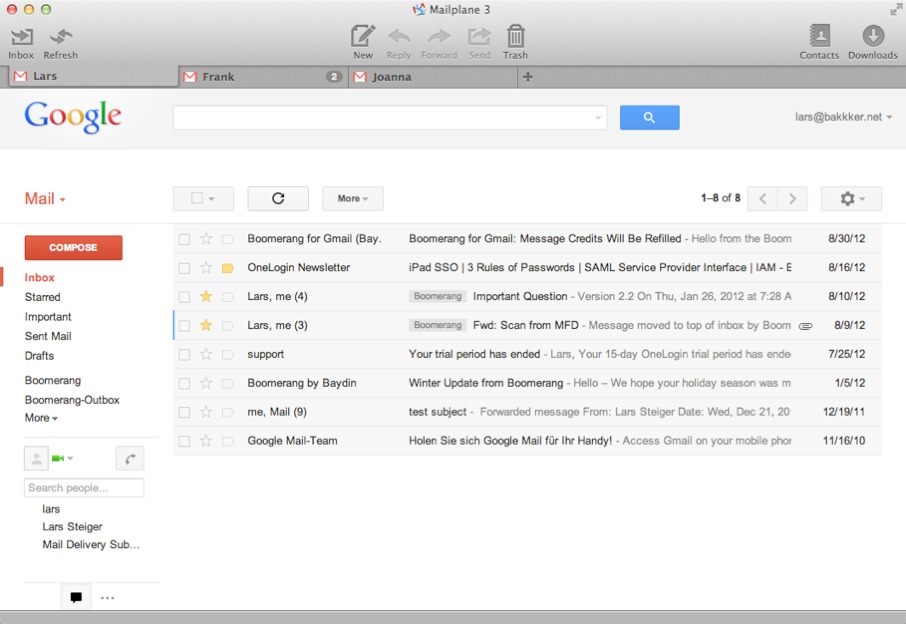
Task: Expand the More actions dropdown
Action: click(352, 198)
